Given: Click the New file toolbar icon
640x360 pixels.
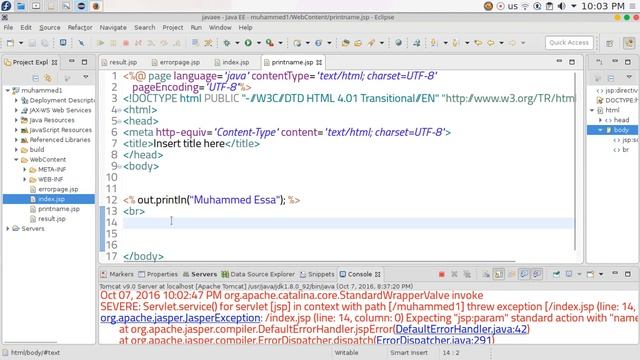Looking at the screenshot, I should pos(10,43).
